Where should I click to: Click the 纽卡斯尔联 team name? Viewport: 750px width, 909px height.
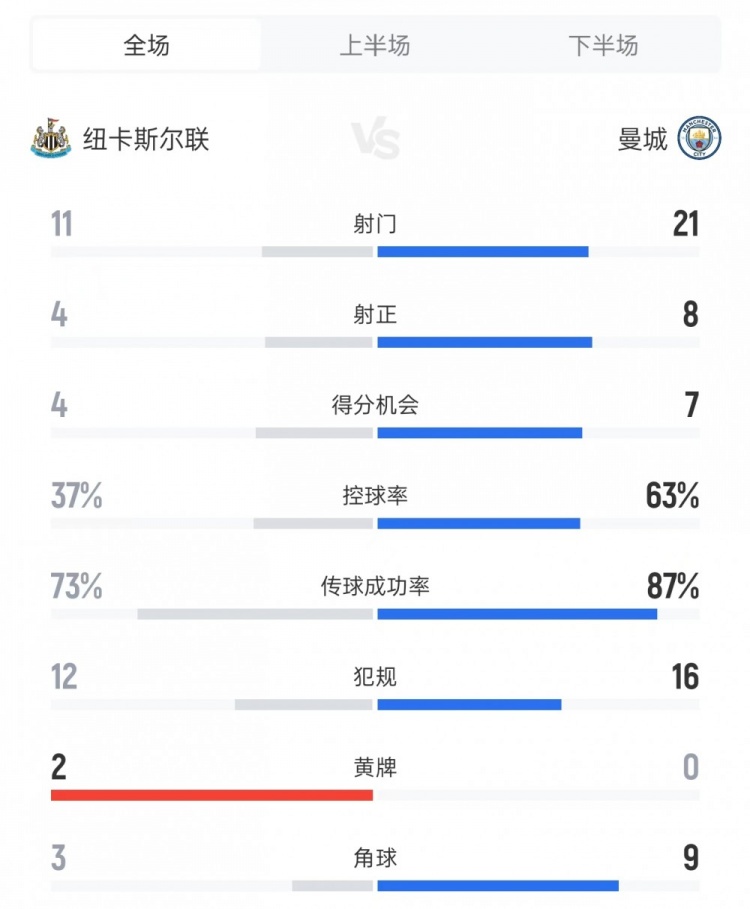tap(146, 138)
